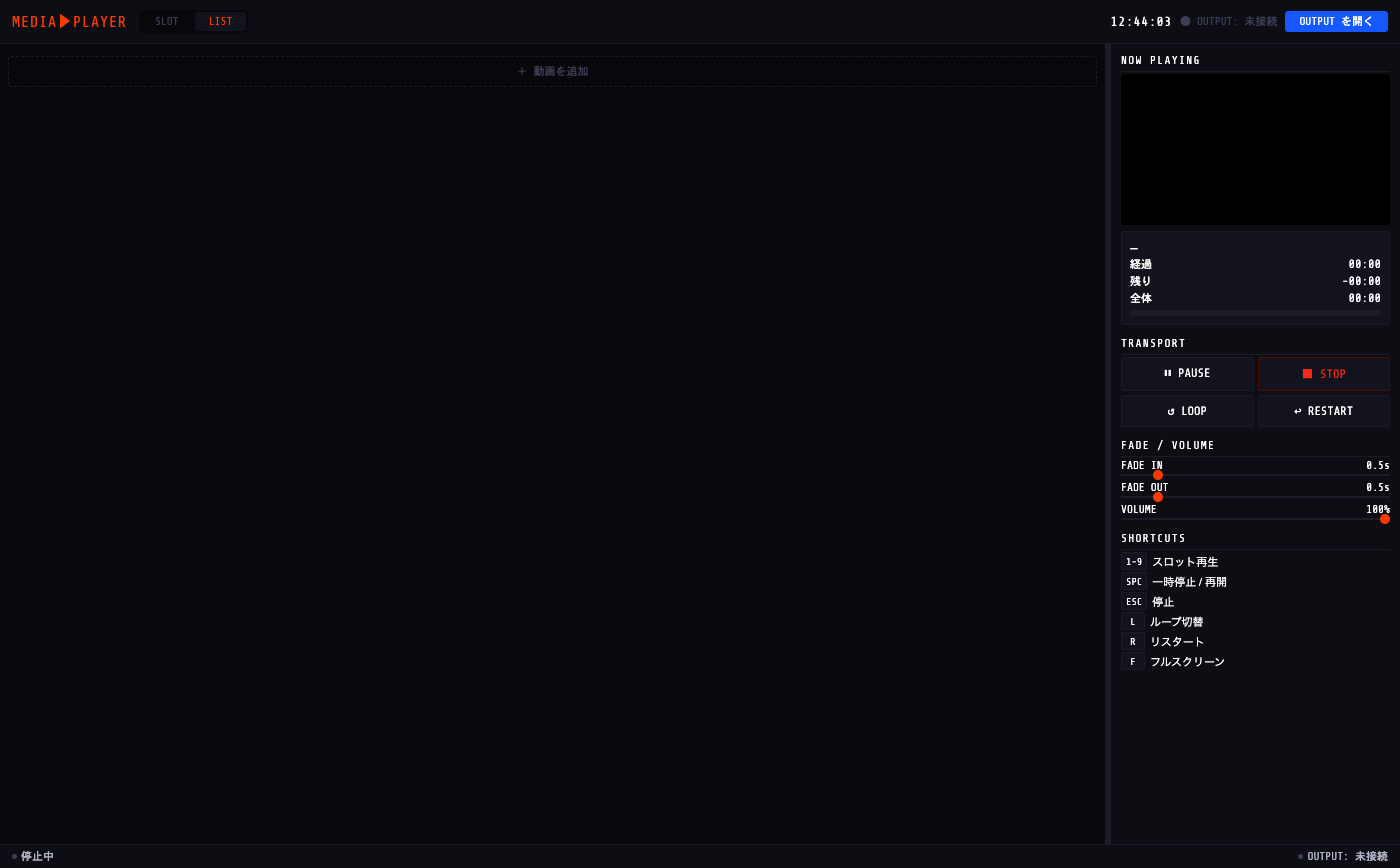Viewport: 1400px width, 868px height.
Task: Click the 一時停止 / 再開 shortcut label
Action: tap(1189, 582)
